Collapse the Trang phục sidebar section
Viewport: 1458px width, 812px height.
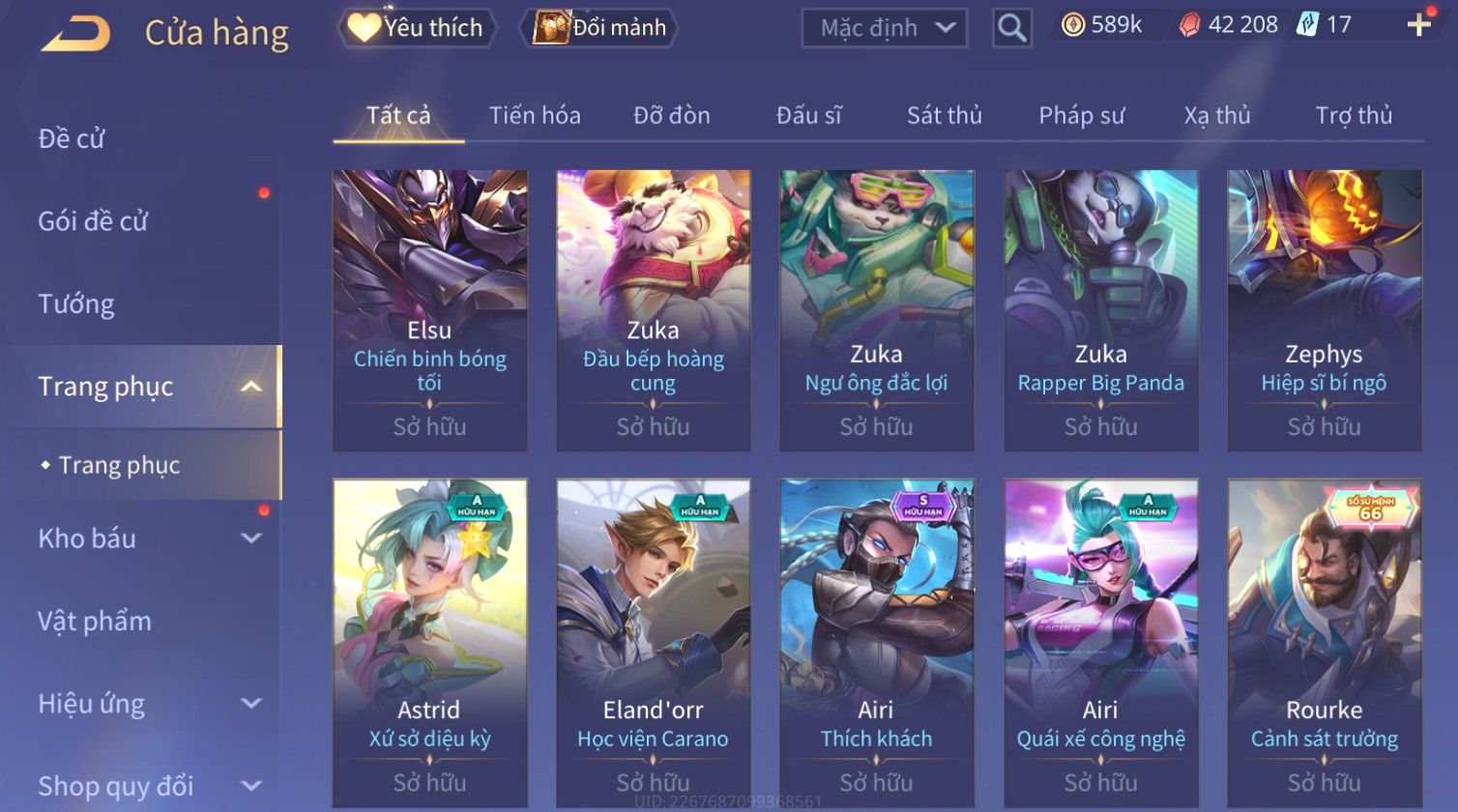(251, 387)
